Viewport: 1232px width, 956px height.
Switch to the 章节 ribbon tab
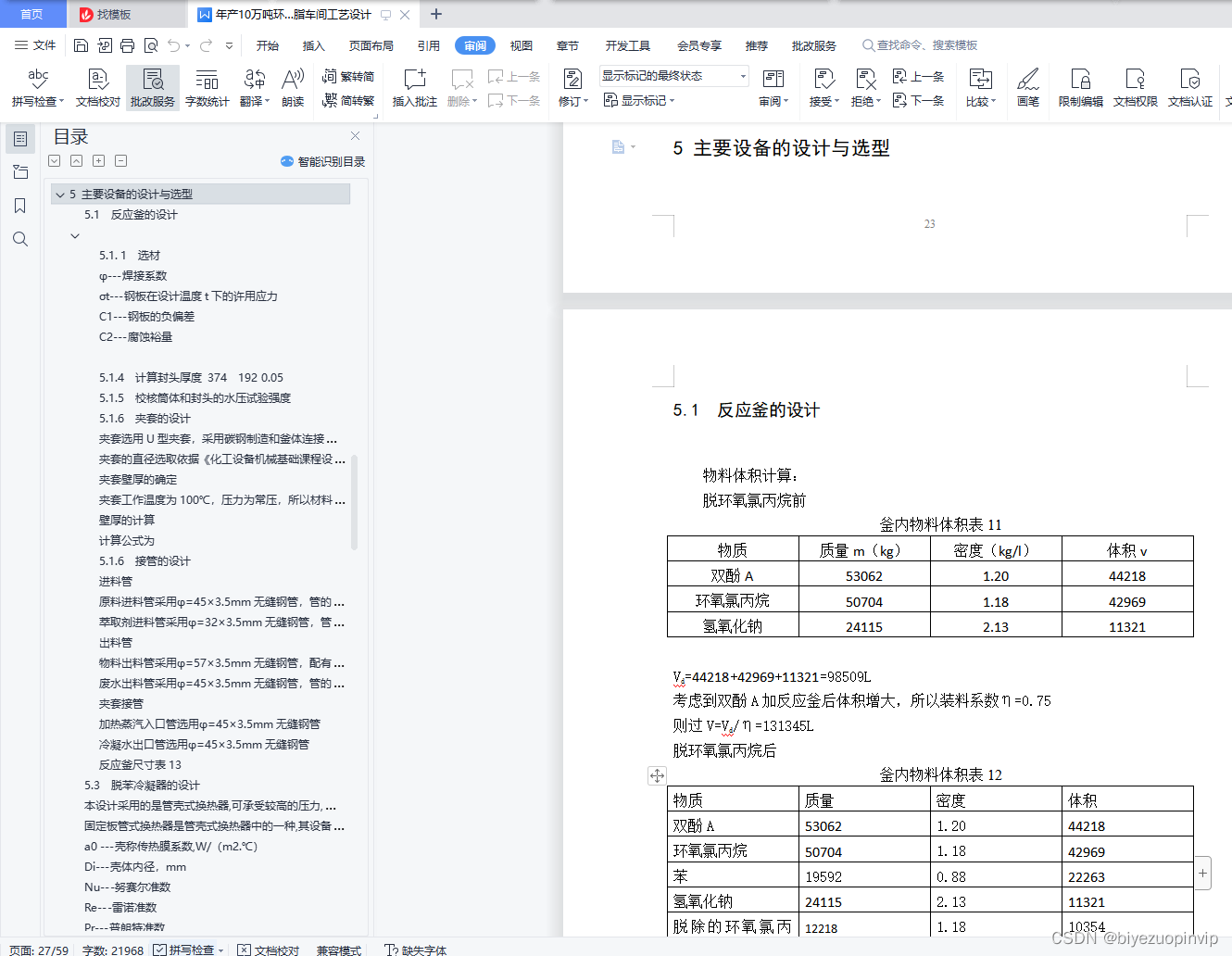(x=568, y=45)
